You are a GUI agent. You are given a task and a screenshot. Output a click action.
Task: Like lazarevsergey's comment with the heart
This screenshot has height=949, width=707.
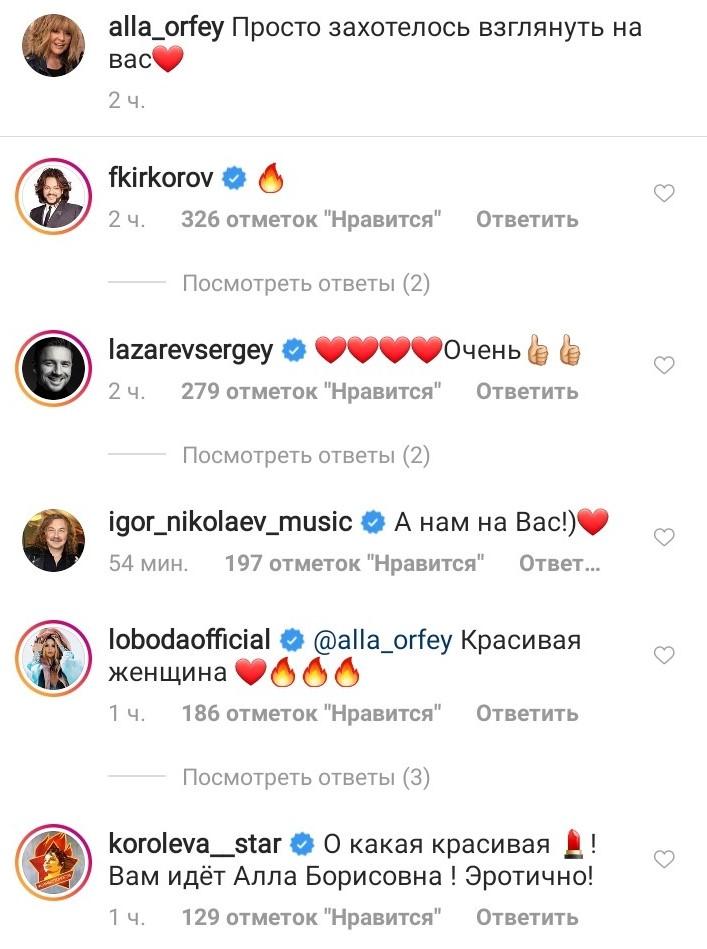(x=664, y=365)
